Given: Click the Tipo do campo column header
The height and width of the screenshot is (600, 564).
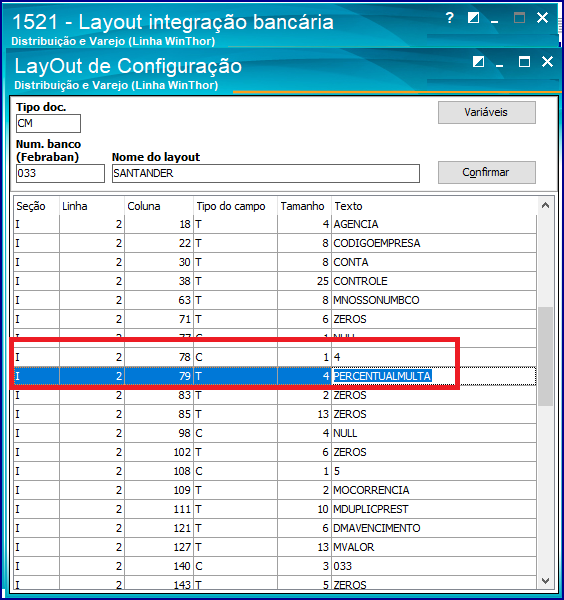Looking at the screenshot, I should [x=235, y=206].
